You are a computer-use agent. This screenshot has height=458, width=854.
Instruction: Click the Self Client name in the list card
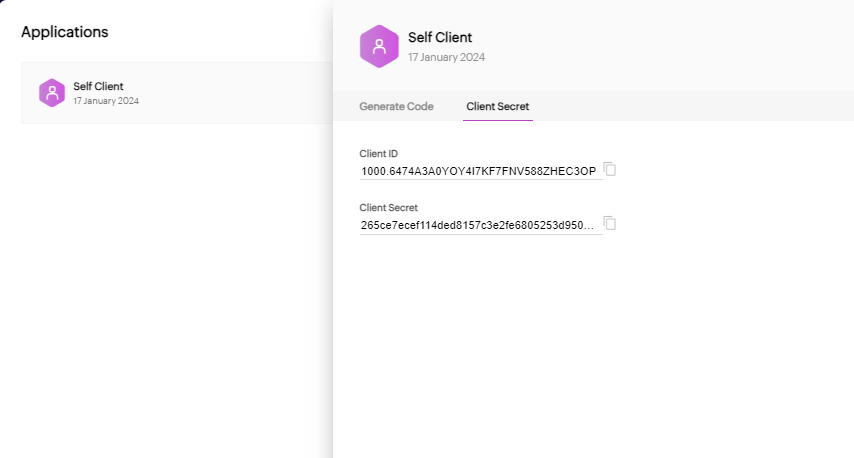point(98,87)
